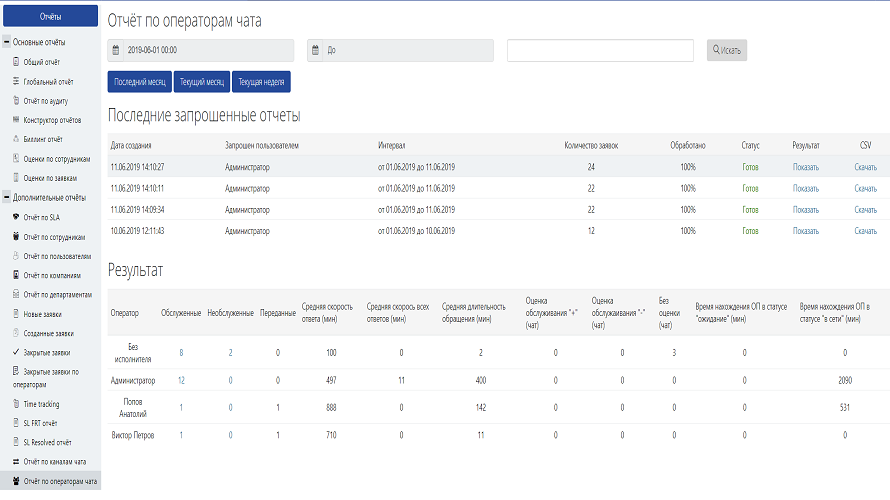The height and width of the screenshot is (500, 890).
Task: Click the 'Time tracking' sidebar icon
Action: pos(15,404)
